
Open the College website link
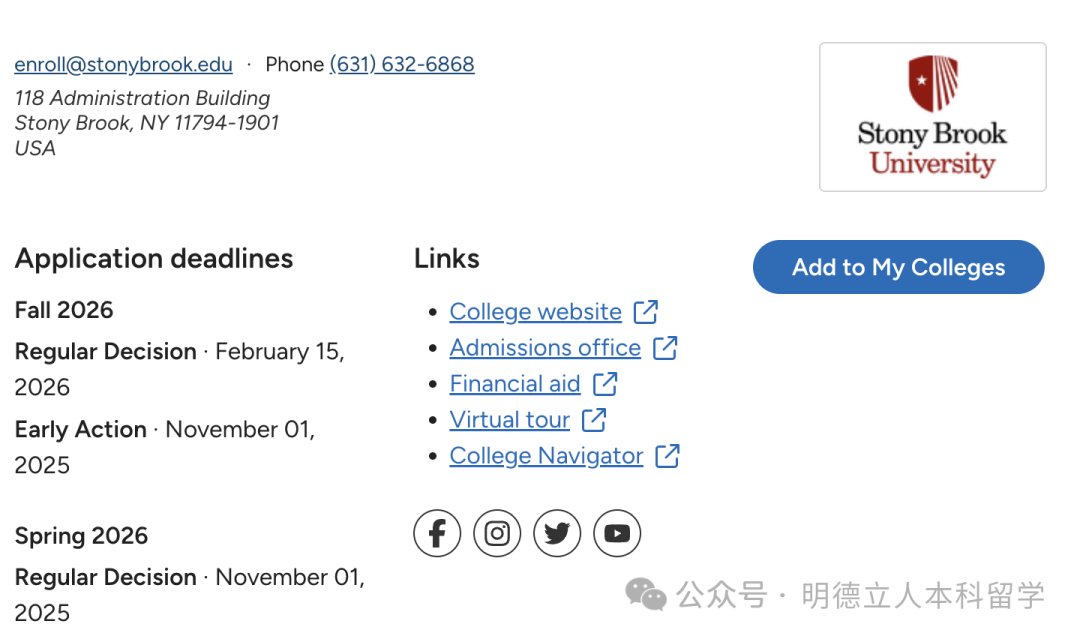click(535, 312)
